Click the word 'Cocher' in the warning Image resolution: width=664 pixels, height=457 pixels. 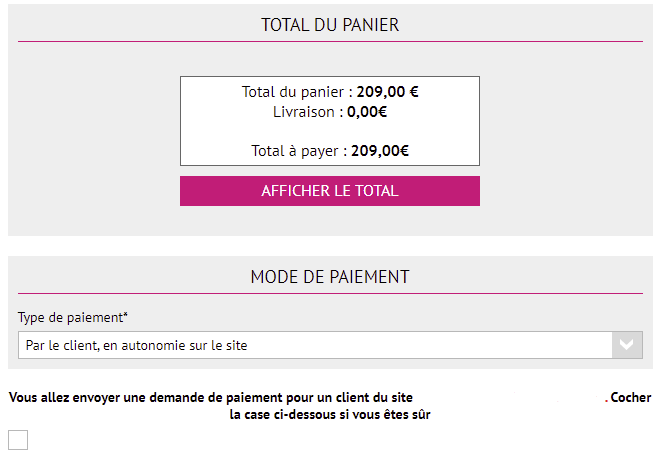click(x=630, y=398)
